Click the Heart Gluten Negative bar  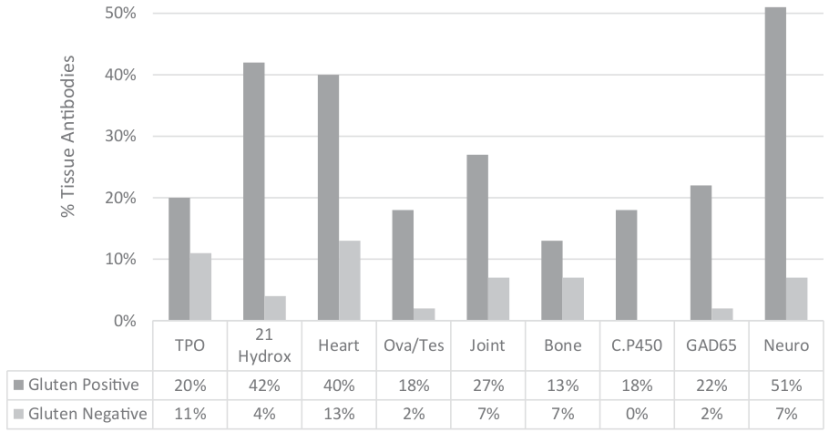(x=350, y=281)
